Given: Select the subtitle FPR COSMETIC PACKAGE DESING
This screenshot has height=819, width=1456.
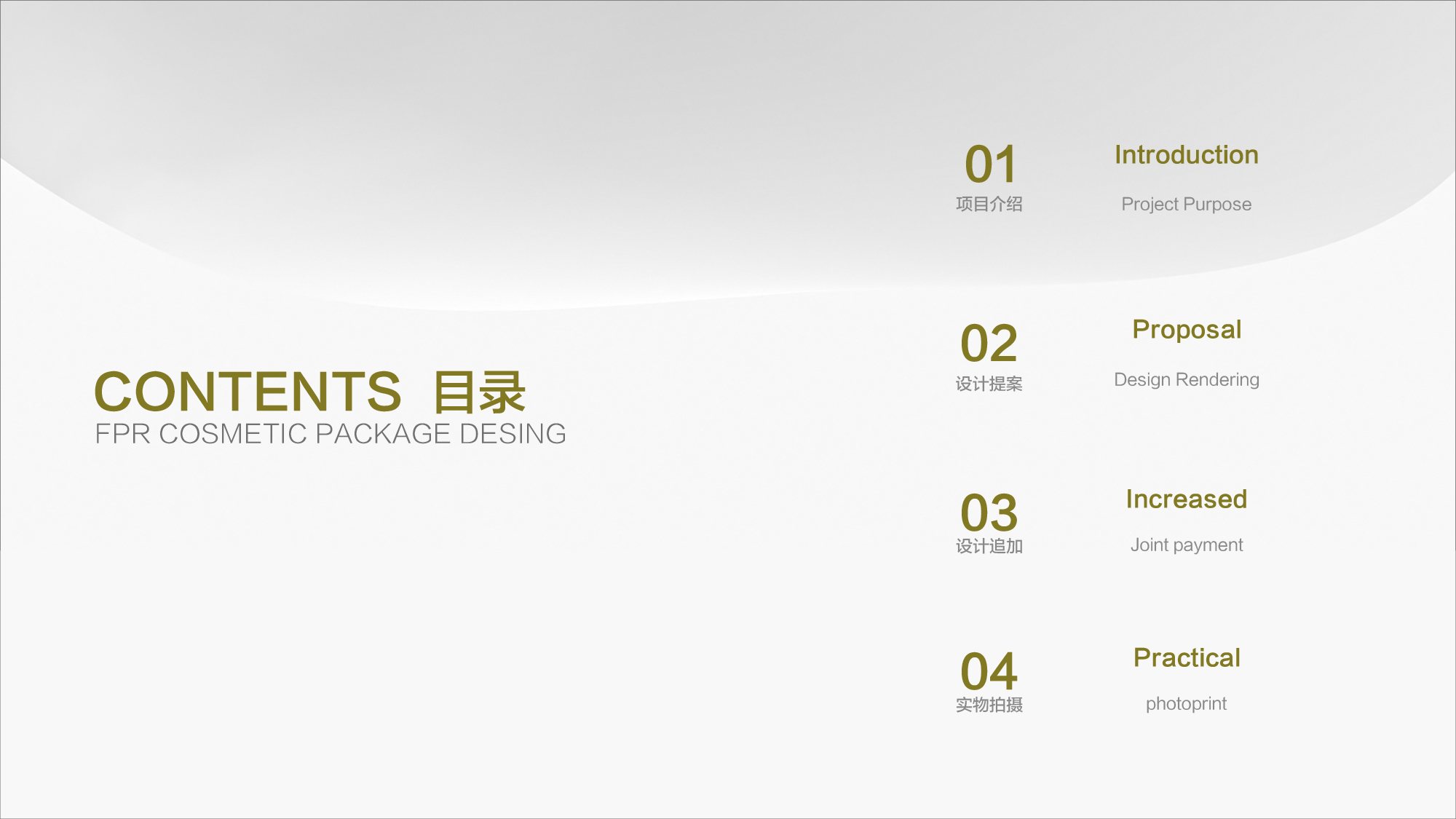Looking at the screenshot, I should (x=331, y=434).
